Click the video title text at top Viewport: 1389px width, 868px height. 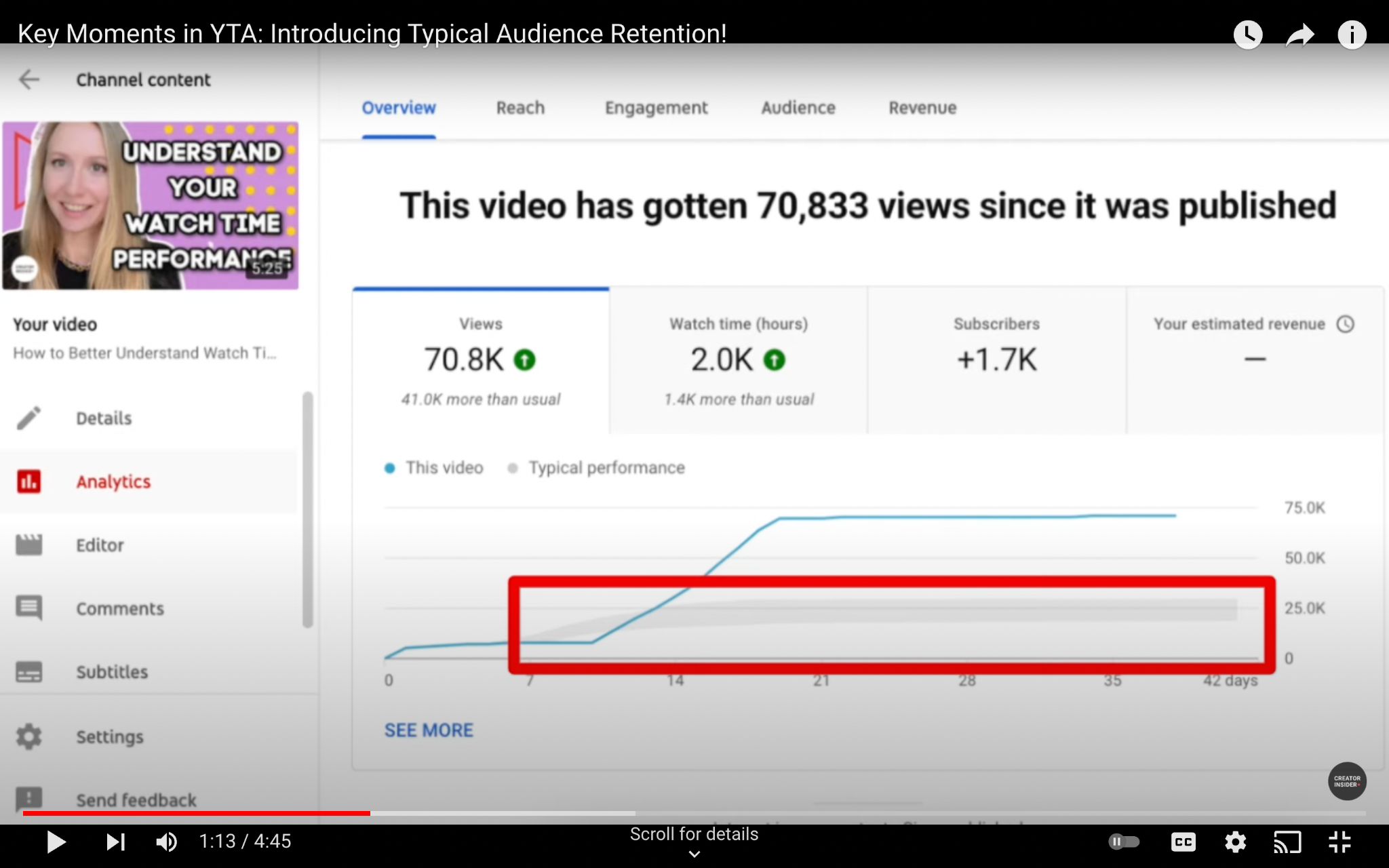pos(372,33)
